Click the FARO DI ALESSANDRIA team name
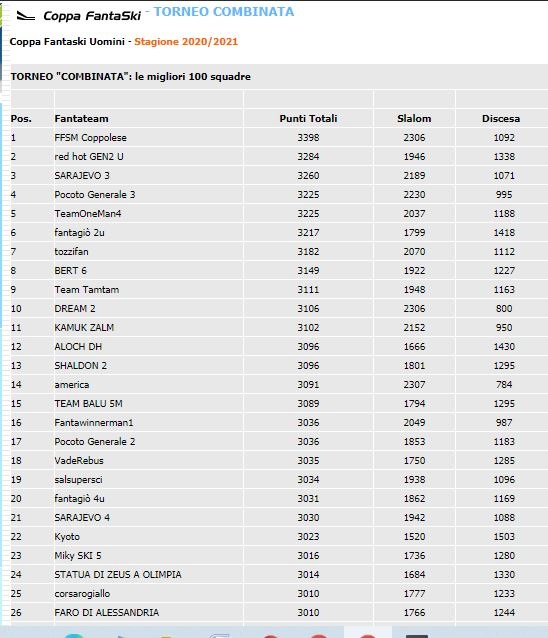This screenshot has height=638, width=548. click(107, 612)
